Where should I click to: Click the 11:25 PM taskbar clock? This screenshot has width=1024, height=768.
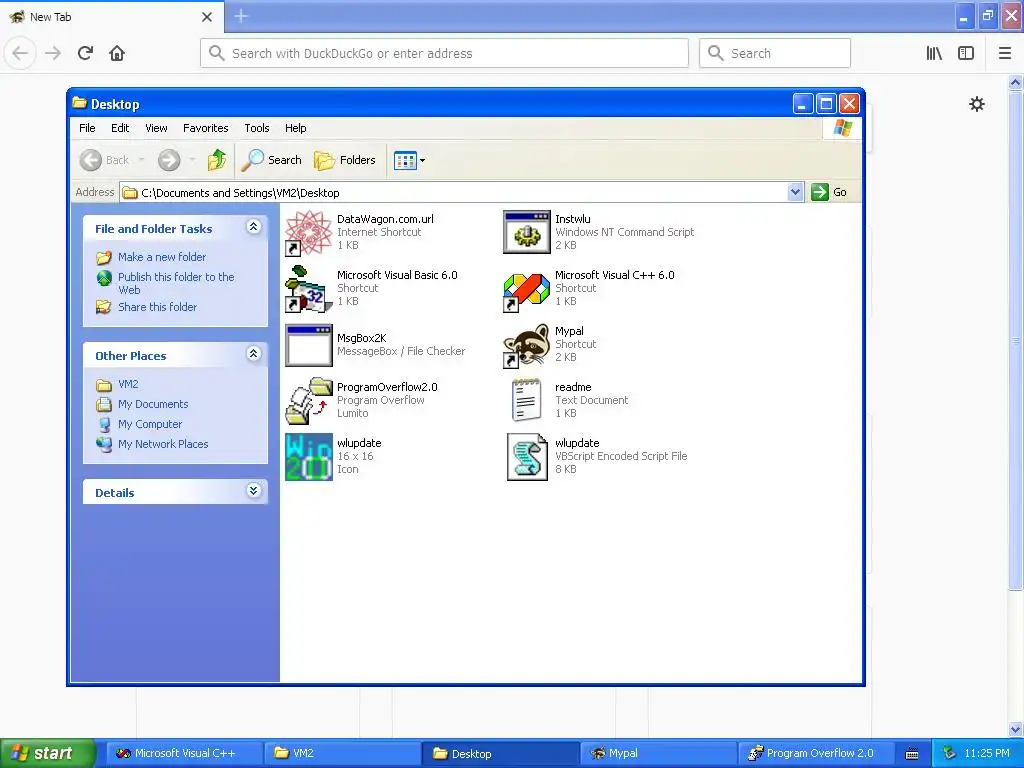pyautogui.click(x=987, y=753)
